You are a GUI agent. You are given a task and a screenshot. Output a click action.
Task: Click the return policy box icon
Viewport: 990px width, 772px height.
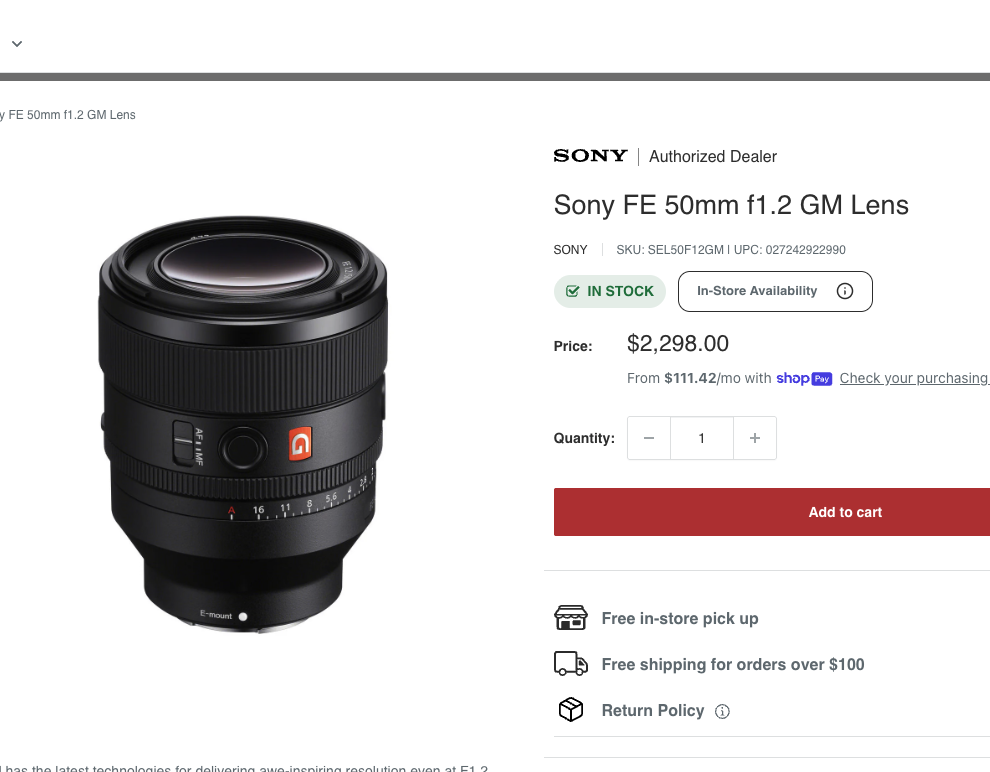coord(571,710)
